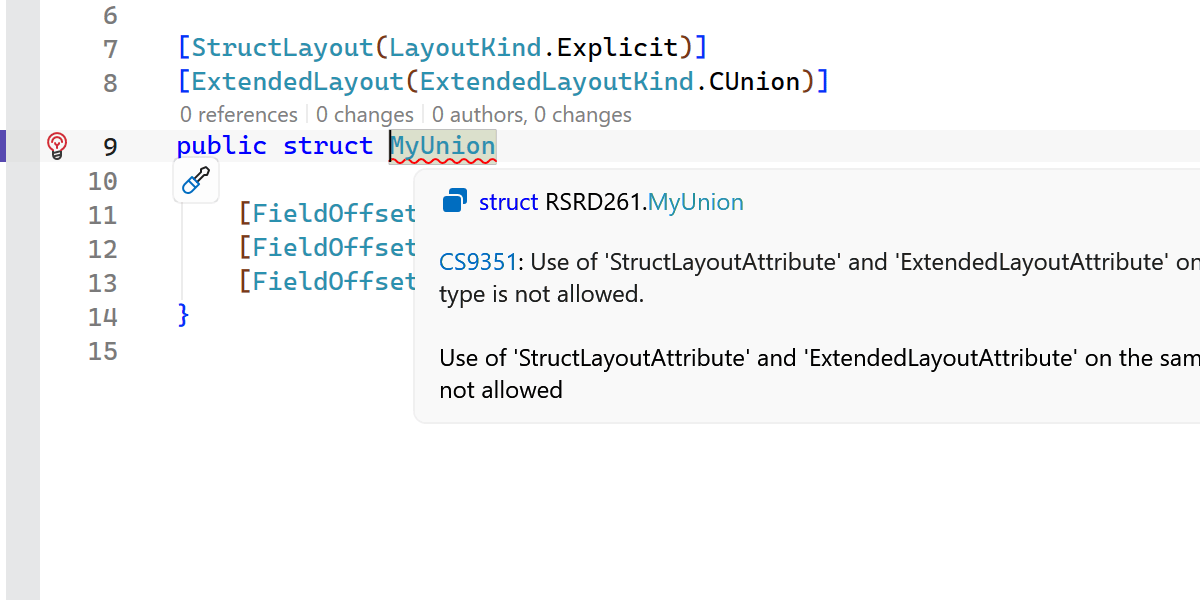Screen dimensions: 1200x600
Task: Click the closing brace on line 14
Action: (183, 316)
